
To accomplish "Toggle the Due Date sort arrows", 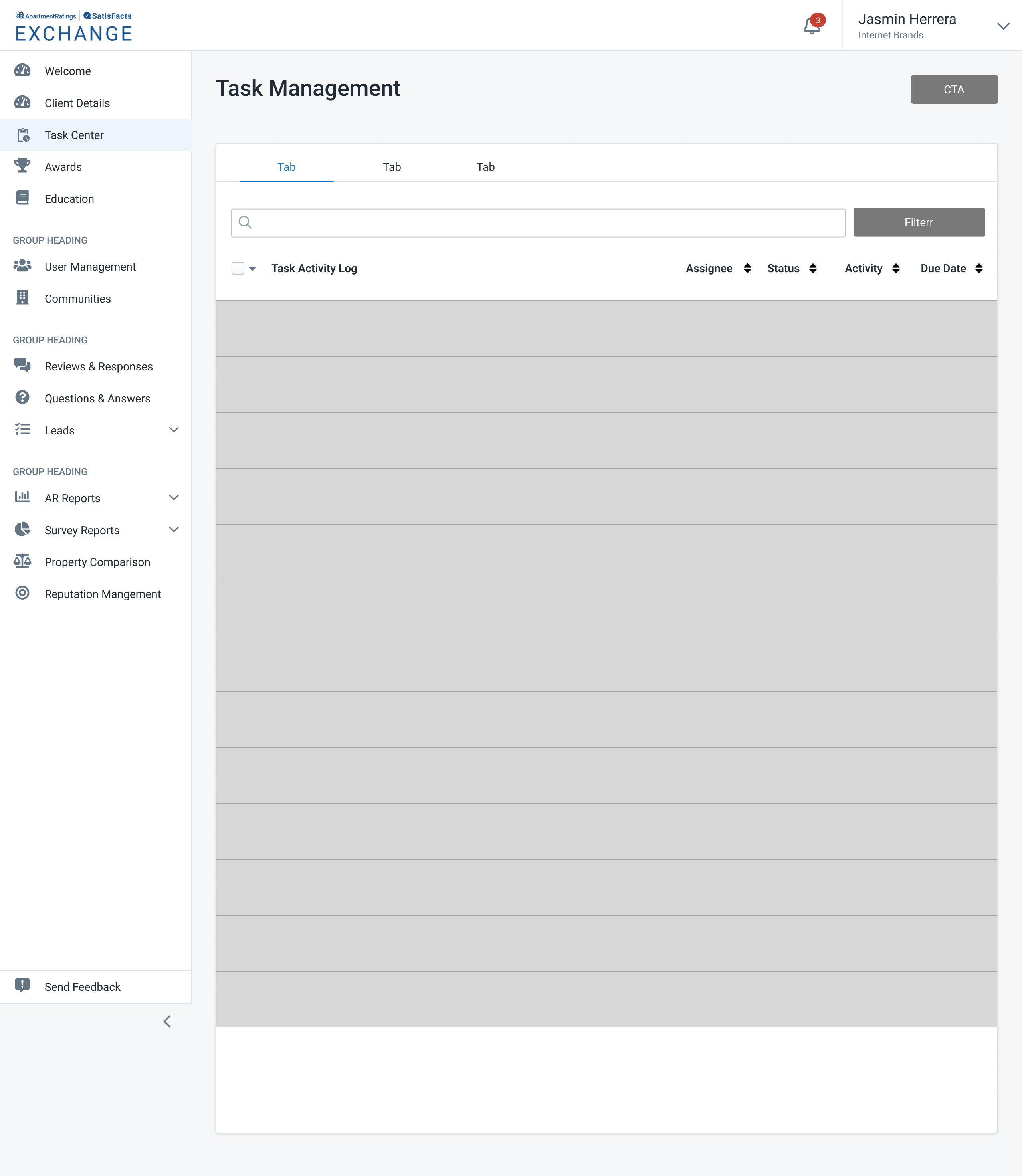I will (x=978, y=268).
